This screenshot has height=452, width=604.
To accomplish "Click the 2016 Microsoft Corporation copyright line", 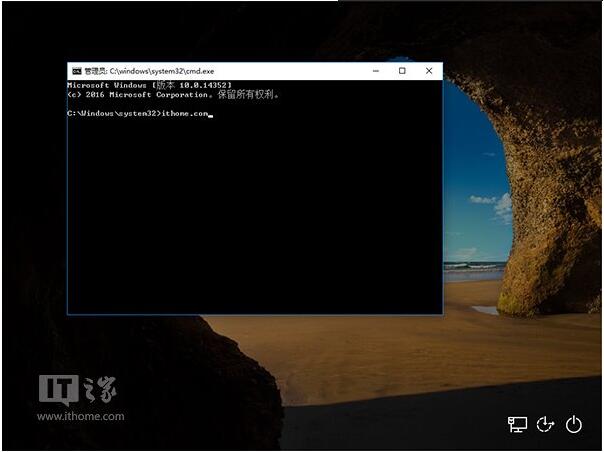I will coord(173,95).
